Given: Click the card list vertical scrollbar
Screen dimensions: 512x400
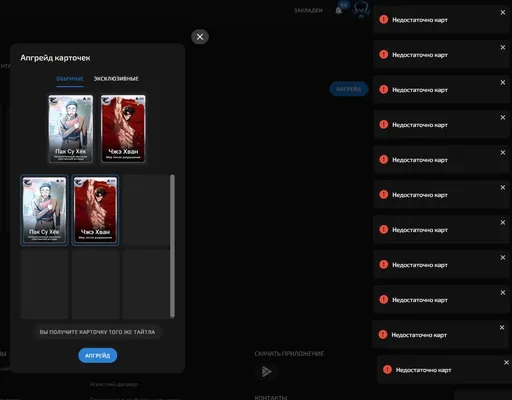Looking at the screenshot, I should click(x=172, y=246).
